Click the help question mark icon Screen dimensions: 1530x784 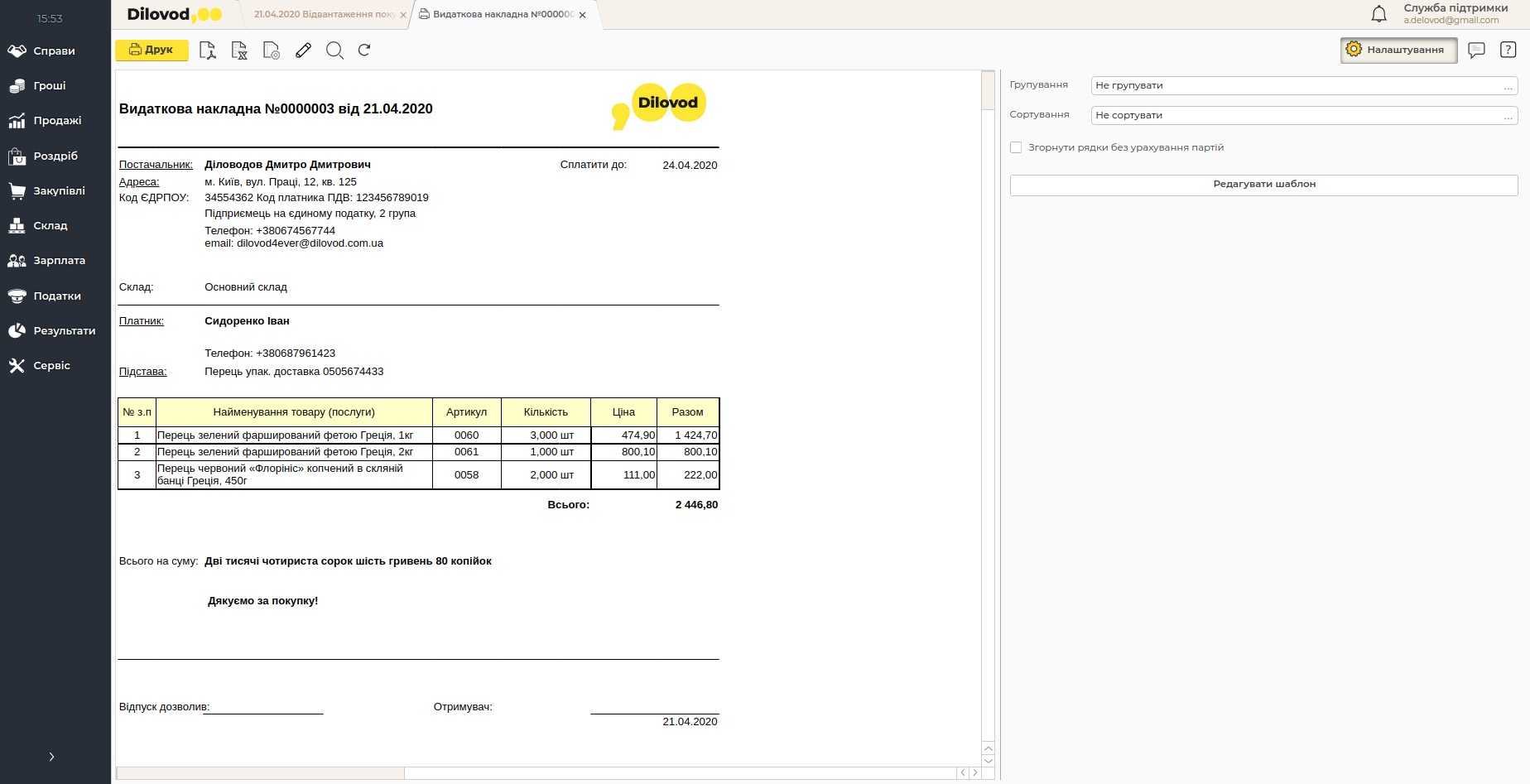(x=1508, y=50)
